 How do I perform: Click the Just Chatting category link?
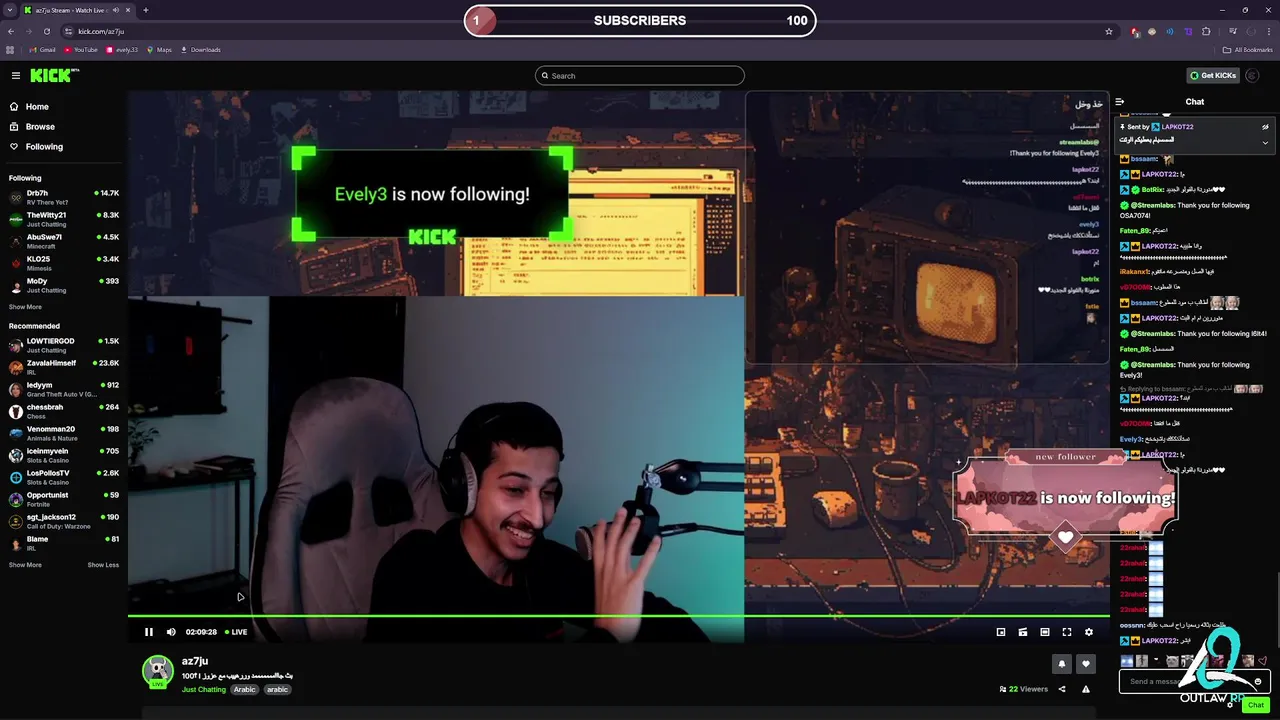204,689
